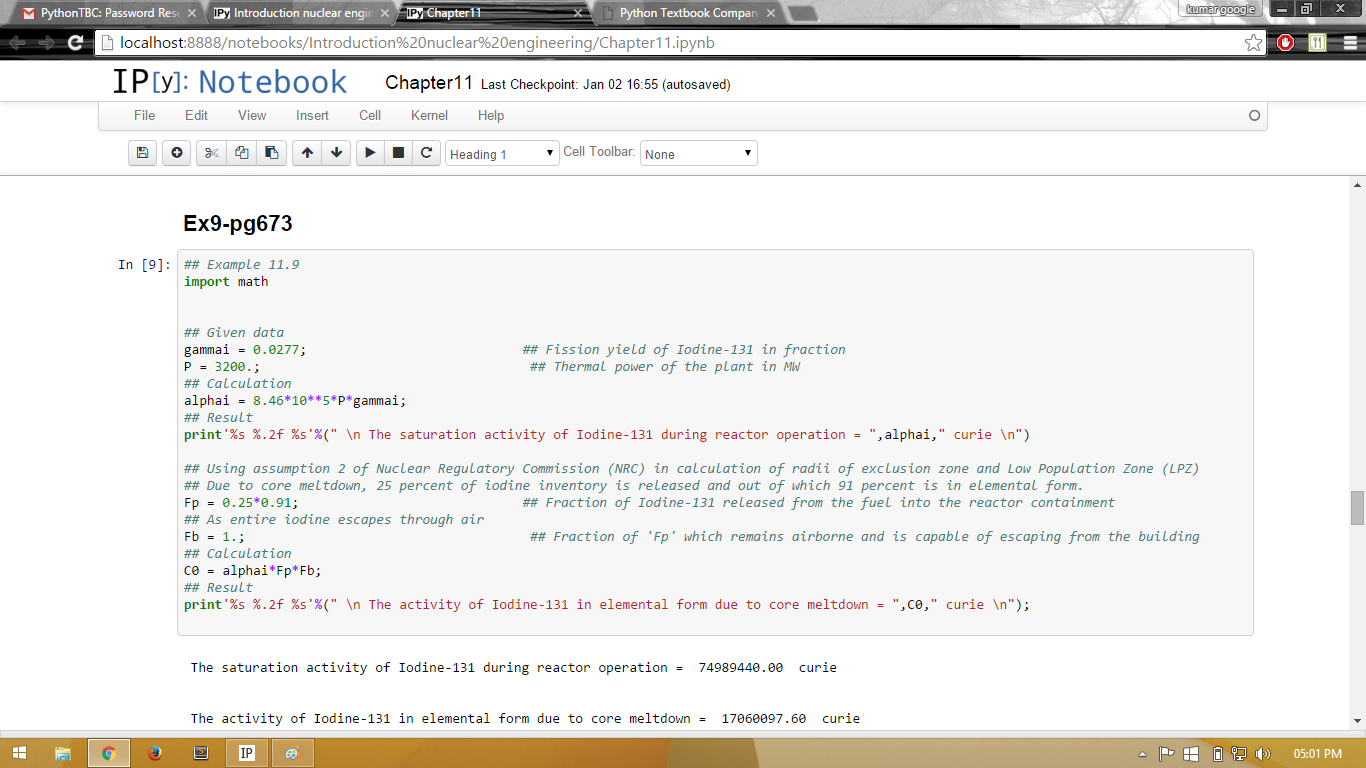The width and height of the screenshot is (1366, 768).
Task: Open the Insert menu
Action: pos(312,115)
